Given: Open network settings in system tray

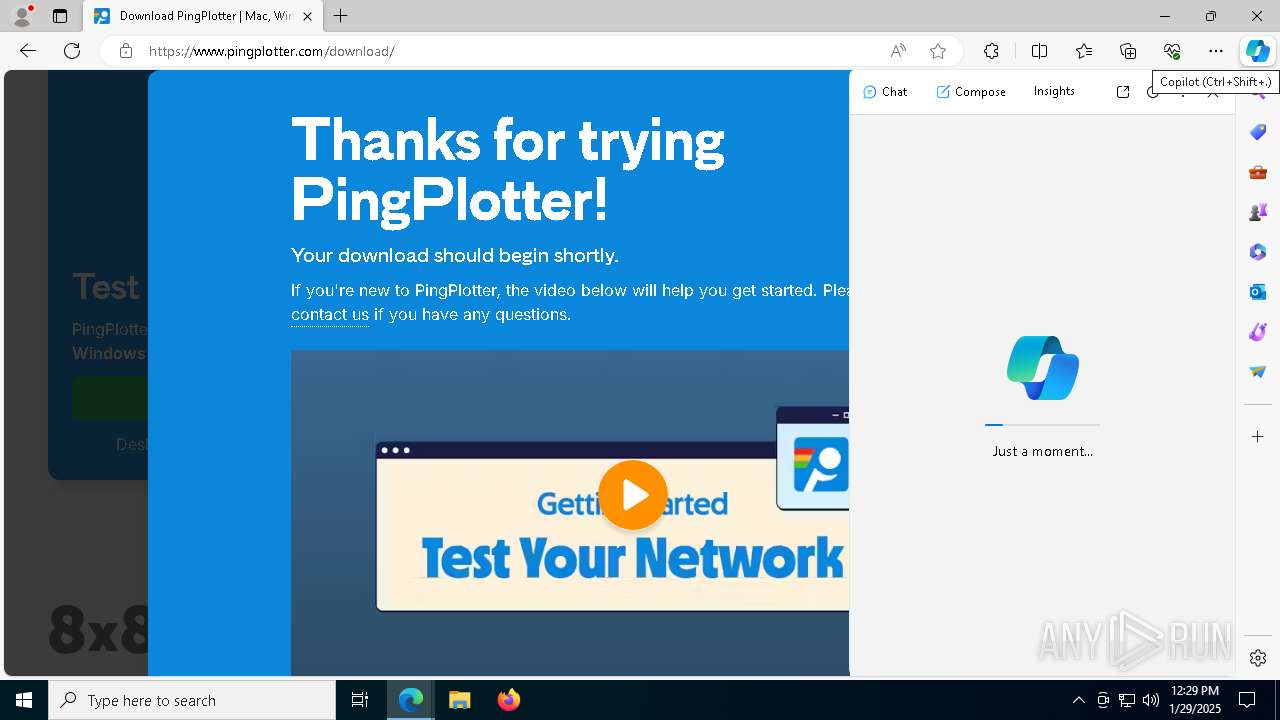Looking at the screenshot, I should [x=1126, y=700].
